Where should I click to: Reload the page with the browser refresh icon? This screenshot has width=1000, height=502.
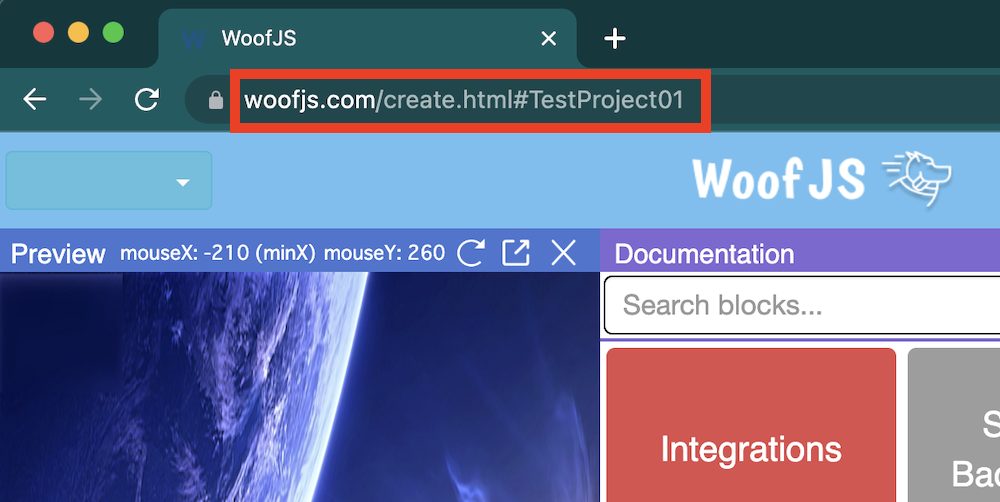coord(147,100)
